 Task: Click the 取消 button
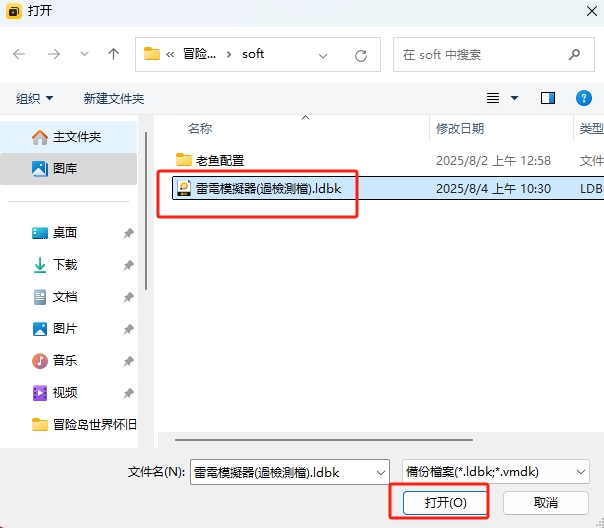(x=545, y=502)
